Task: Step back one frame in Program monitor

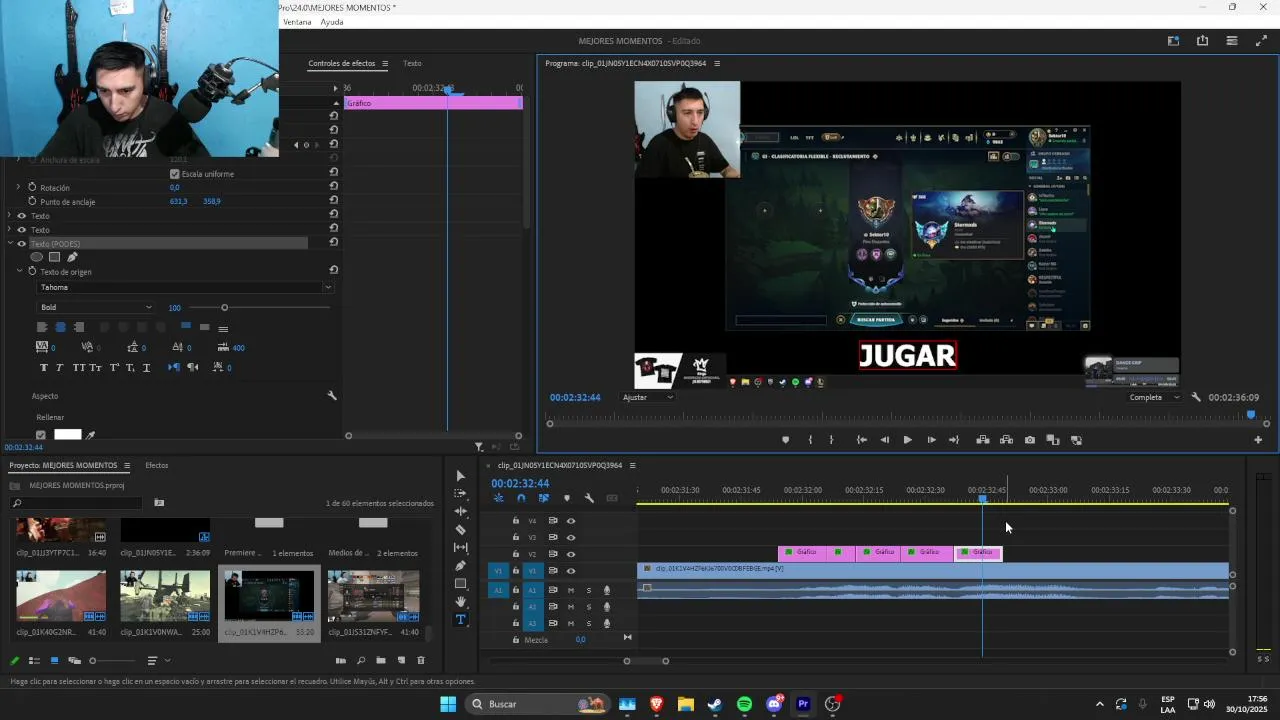Action: 884,440
